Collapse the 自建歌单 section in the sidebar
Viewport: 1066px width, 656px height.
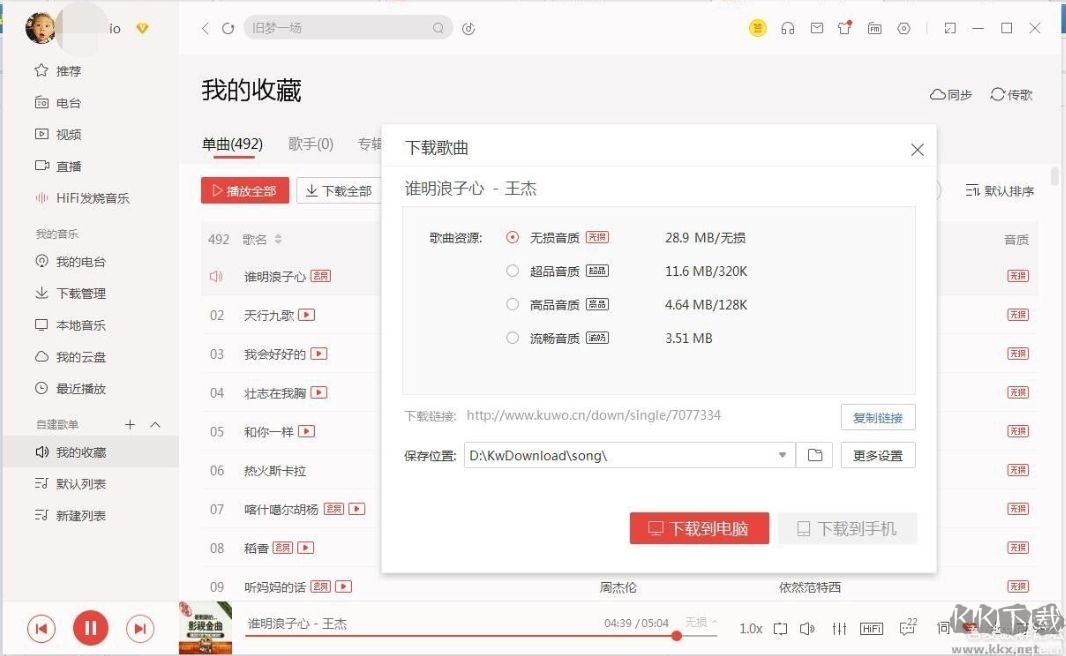(155, 424)
